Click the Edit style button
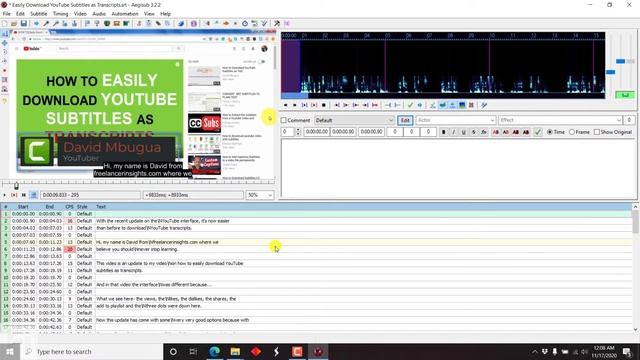Screen dimensions: 640x360 pyautogui.click(x=405, y=120)
